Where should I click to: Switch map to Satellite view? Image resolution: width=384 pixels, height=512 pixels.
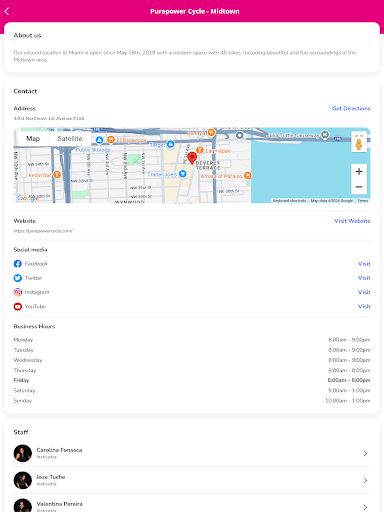click(70, 139)
